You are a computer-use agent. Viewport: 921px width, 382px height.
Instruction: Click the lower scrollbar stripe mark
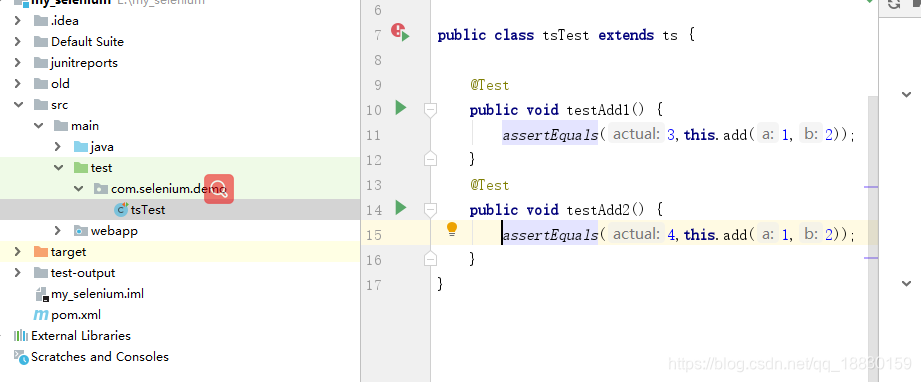[871, 257]
